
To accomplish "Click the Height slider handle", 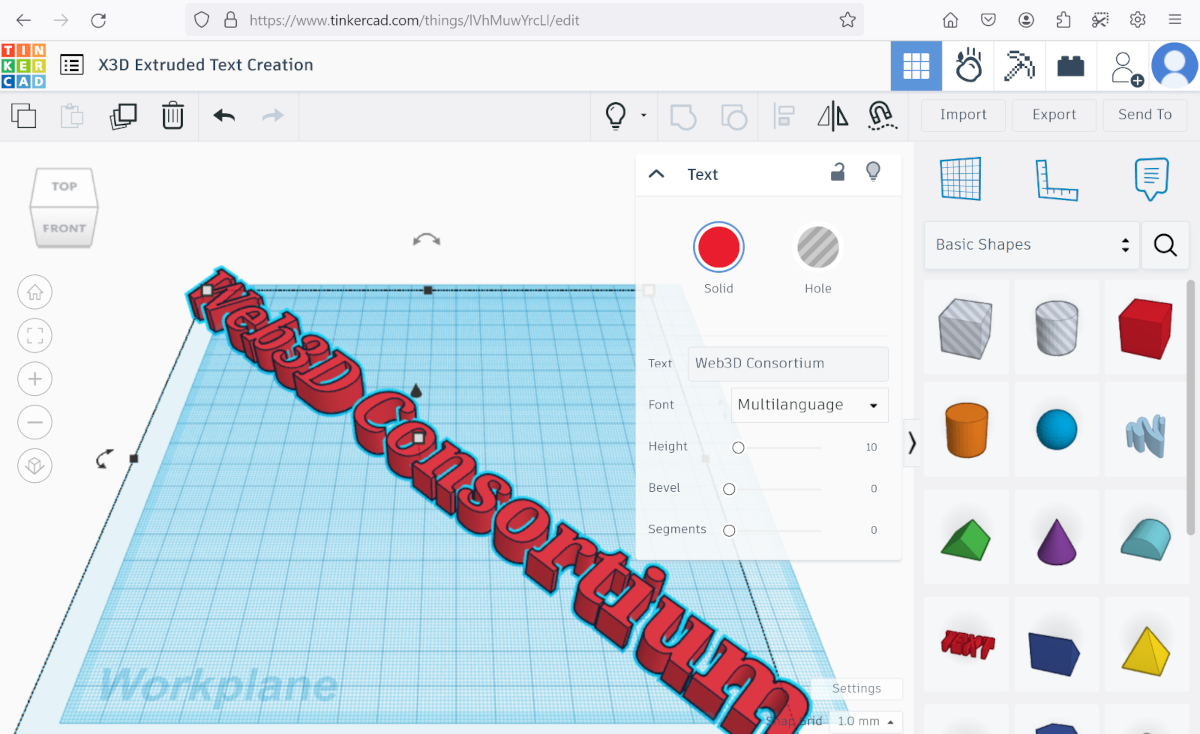I will click(738, 448).
